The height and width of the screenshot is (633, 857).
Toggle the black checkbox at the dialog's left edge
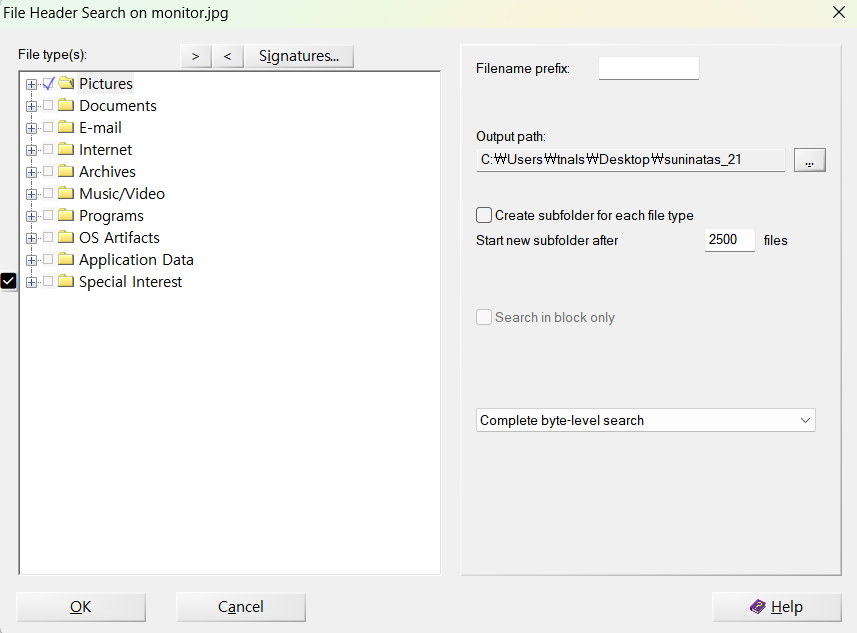8,281
